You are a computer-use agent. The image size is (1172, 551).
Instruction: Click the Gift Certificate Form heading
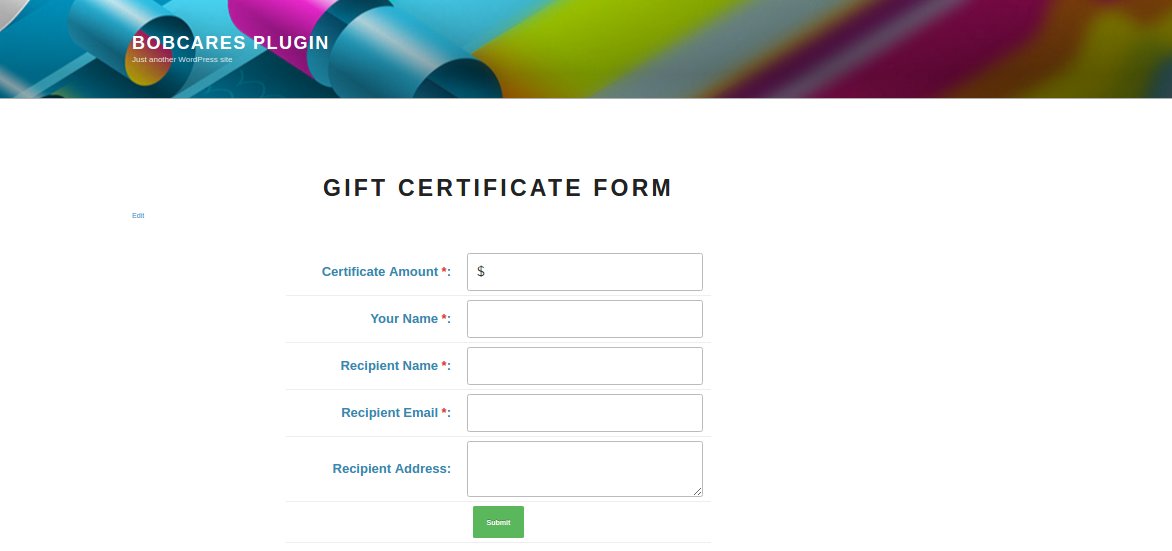coord(498,188)
